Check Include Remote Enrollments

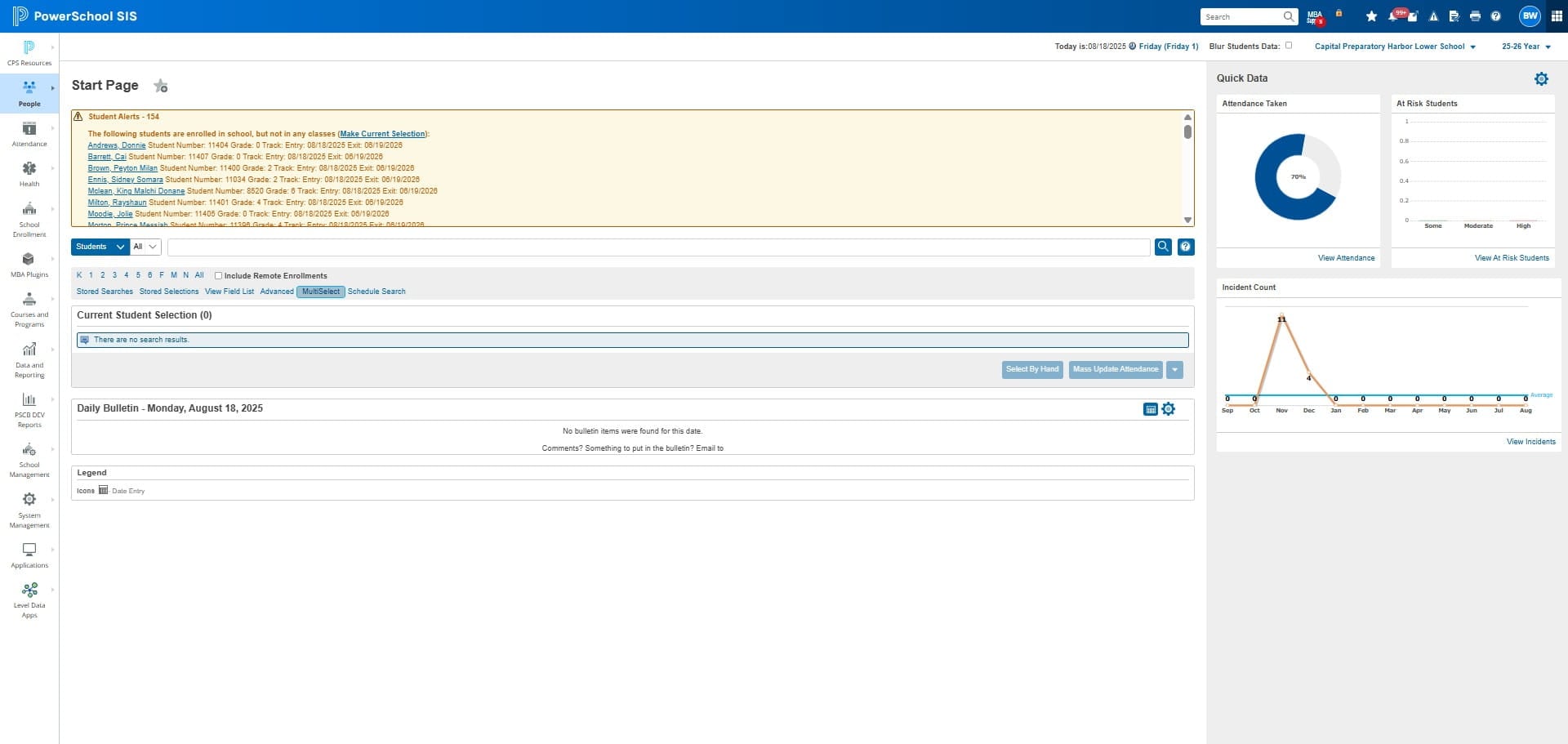218,276
